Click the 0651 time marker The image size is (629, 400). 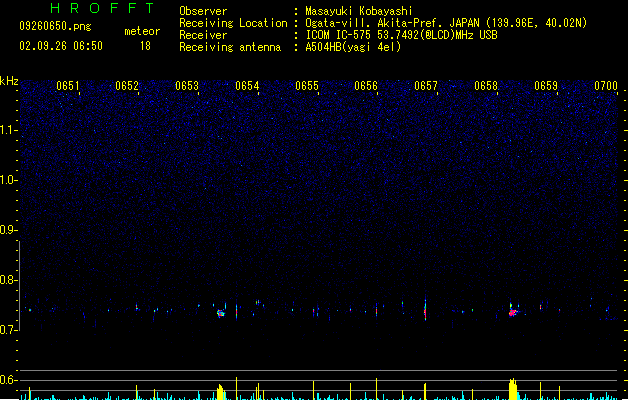(x=67, y=86)
